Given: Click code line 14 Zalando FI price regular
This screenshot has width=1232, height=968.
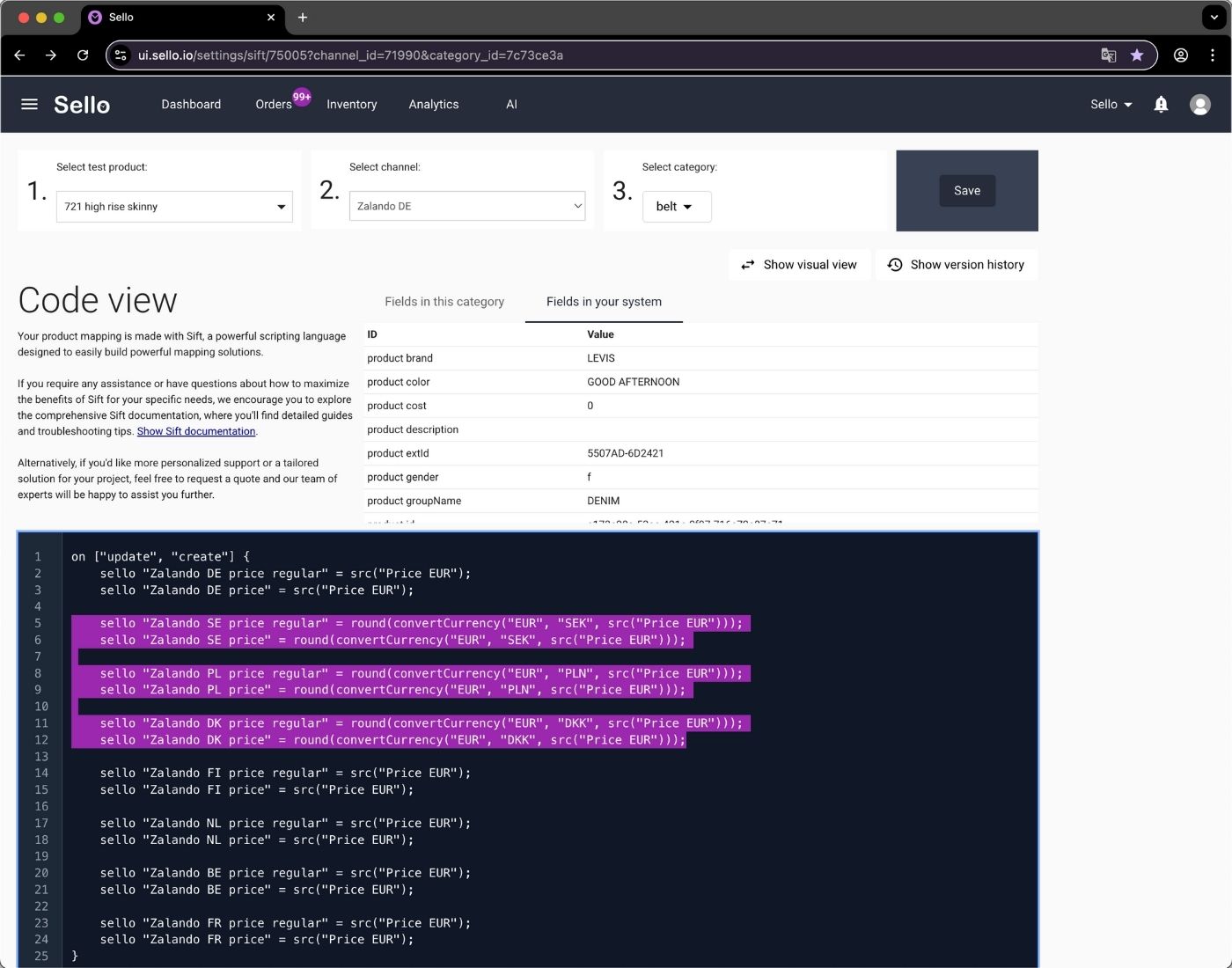Looking at the screenshot, I should point(286,774).
